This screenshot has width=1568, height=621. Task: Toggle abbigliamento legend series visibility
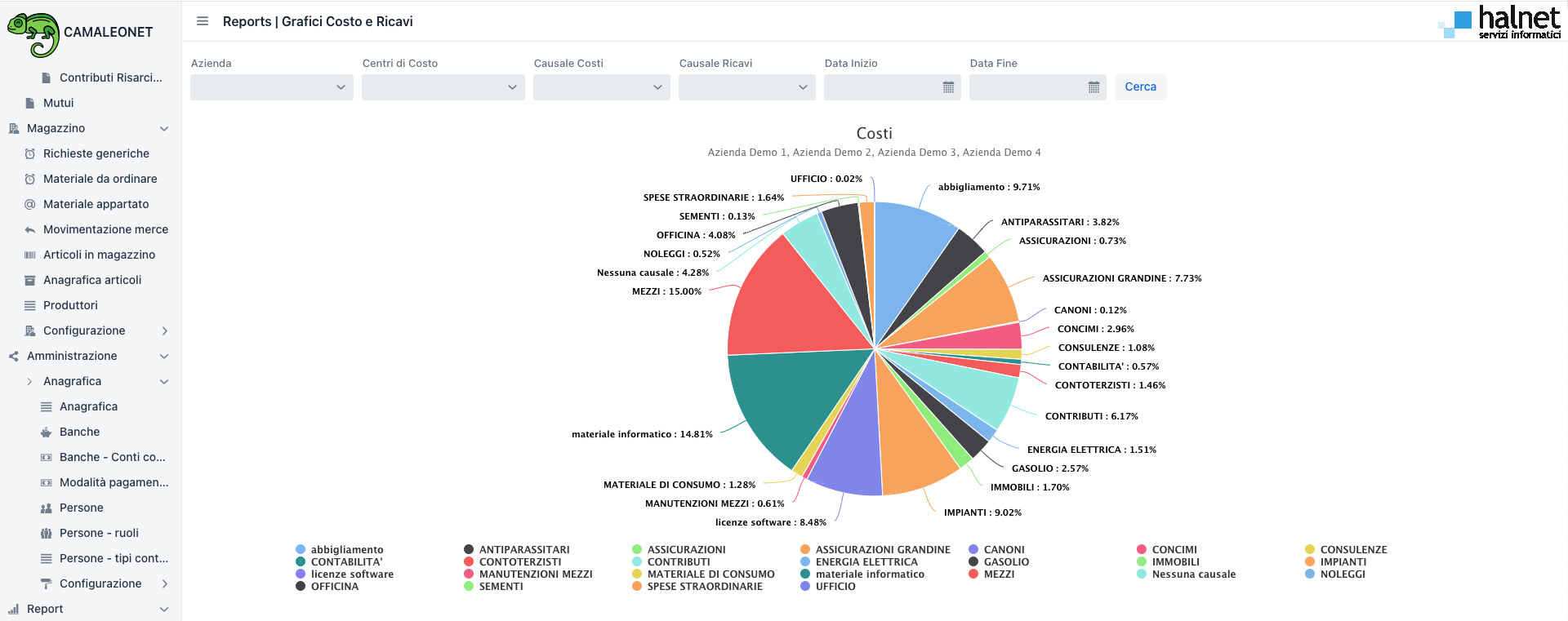[339, 550]
